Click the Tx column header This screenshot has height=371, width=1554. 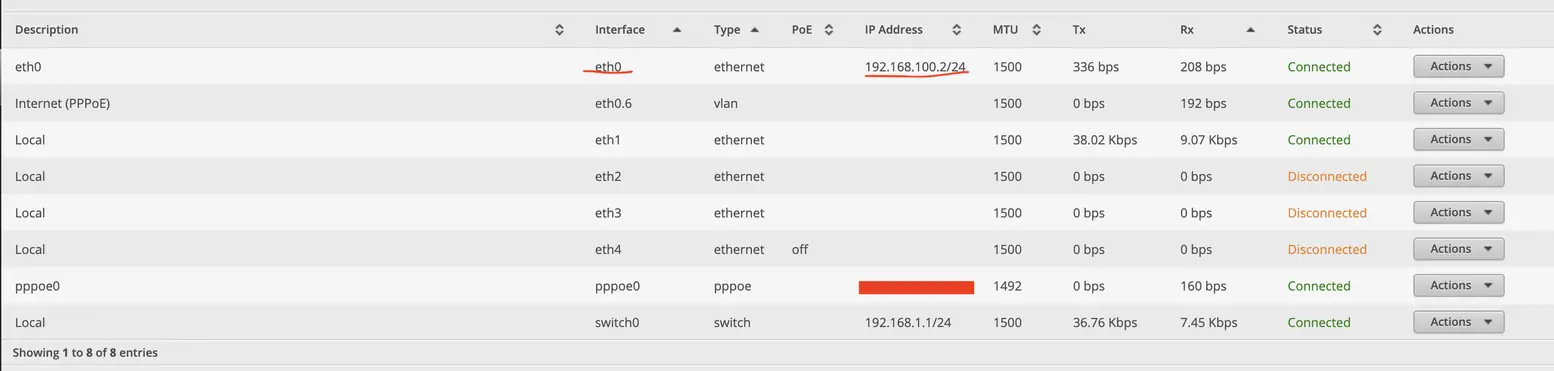coord(1079,30)
